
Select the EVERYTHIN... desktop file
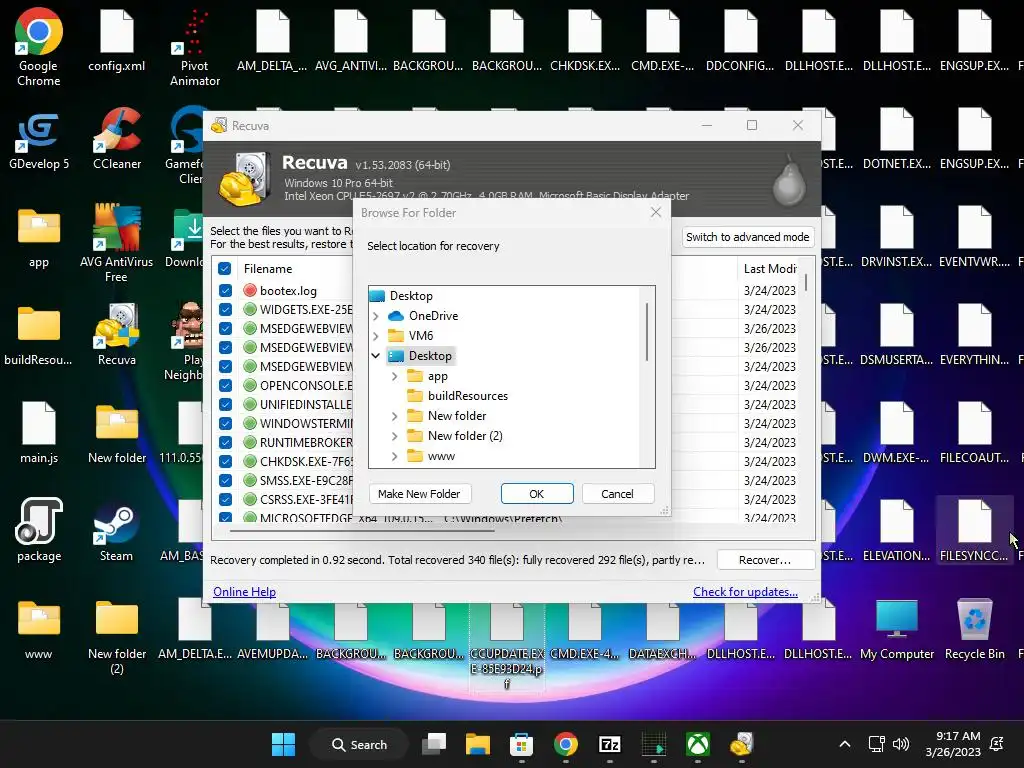click(974, 334)
